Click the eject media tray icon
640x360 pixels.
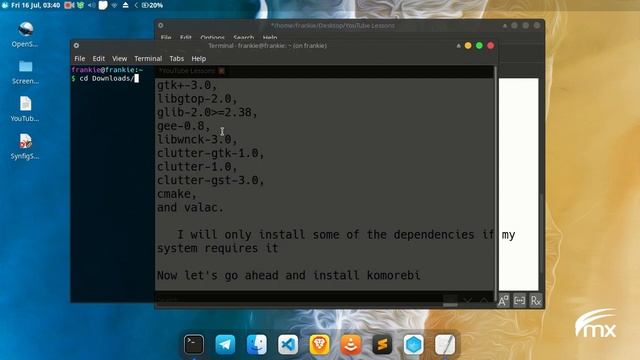click(x=125, y=5)
